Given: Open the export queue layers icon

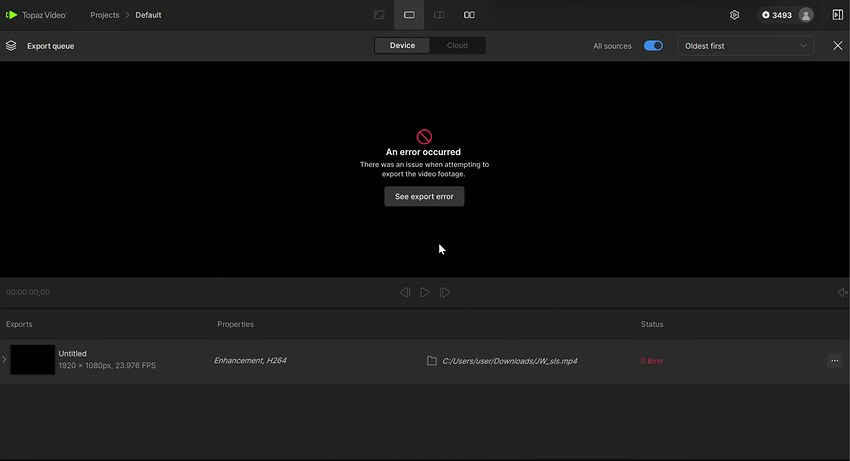Looking at the screenshot, I should [x=11, y=46].
